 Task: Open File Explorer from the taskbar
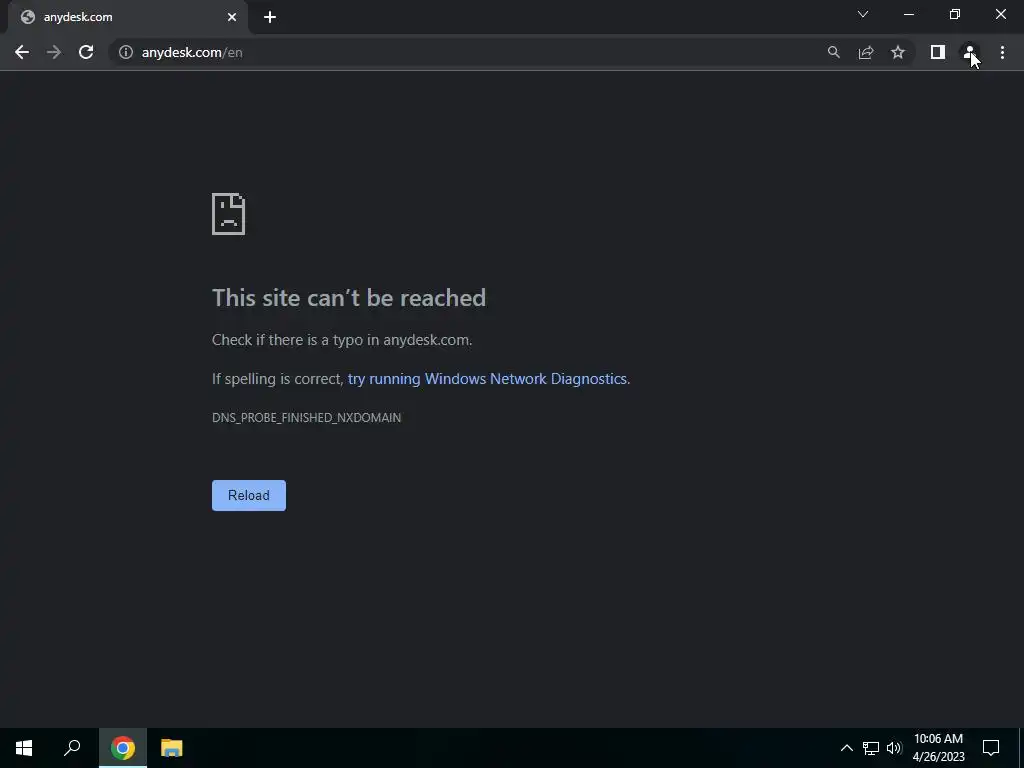172,748
